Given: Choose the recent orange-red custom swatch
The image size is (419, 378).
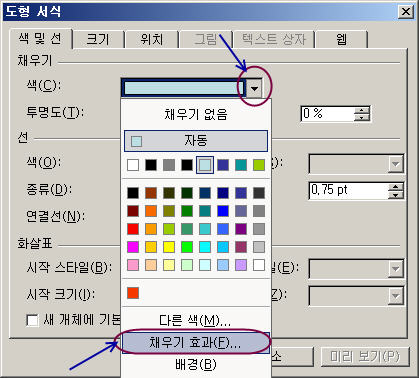Looking at the screenshot, I should pyautogui.click(x=133, y=293).
